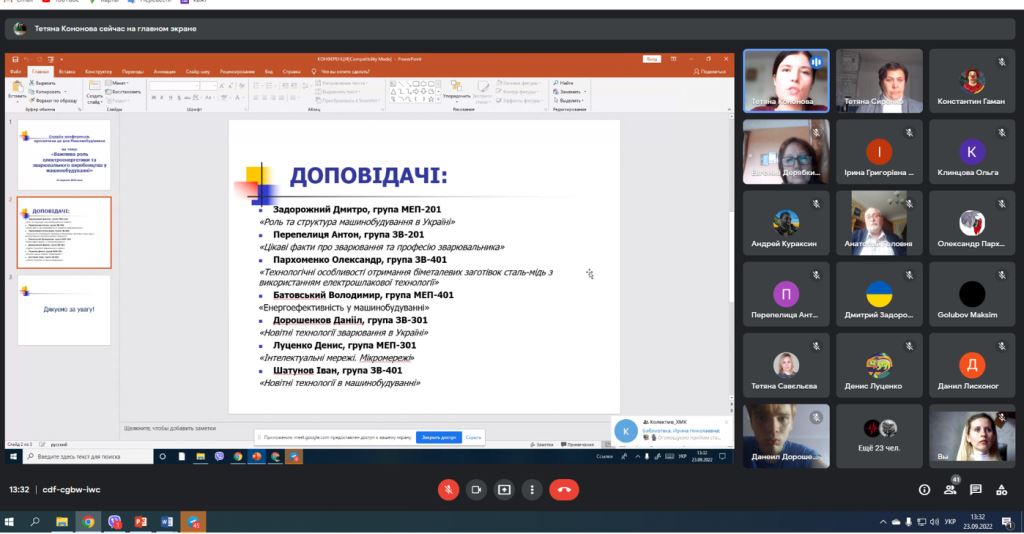Click the blue Закрыть доступ button
The width and height of the screenshot is (1024, 534).
coord(439,437)
